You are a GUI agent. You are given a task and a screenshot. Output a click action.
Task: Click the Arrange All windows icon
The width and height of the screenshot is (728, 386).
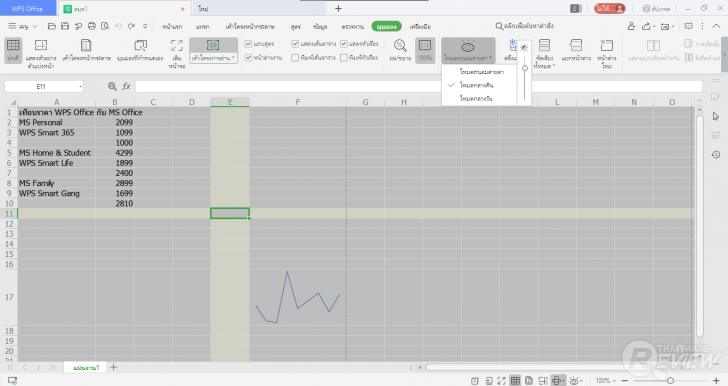544,45
